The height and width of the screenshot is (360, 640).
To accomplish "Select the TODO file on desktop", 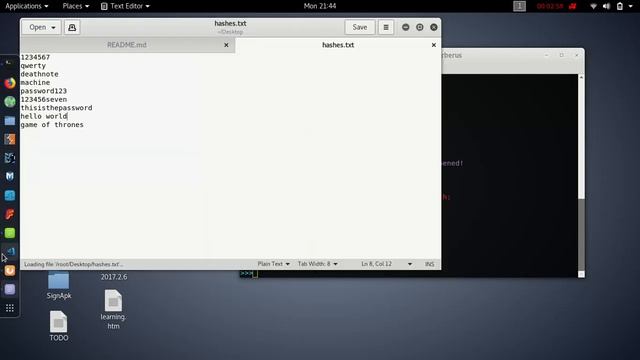I will coord(59,326).
